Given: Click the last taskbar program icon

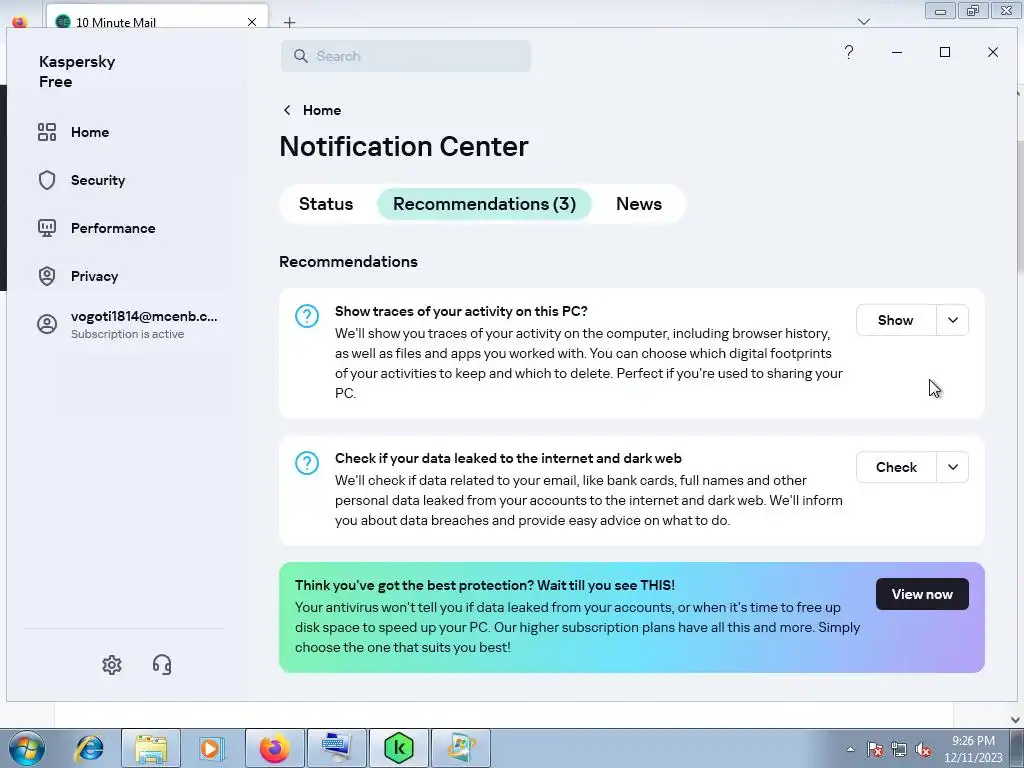Looking at the screenshot, I should coord(460,748).
